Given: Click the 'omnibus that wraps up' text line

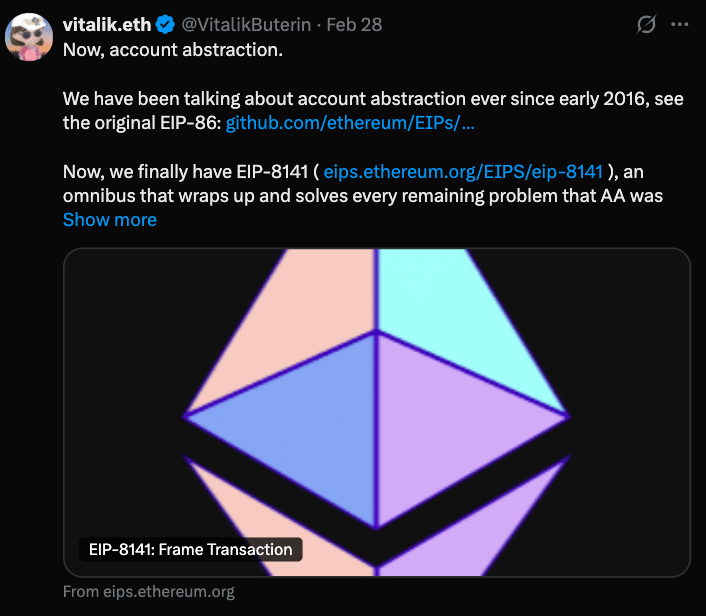Looking at the screenshot, I should (362, 195).
